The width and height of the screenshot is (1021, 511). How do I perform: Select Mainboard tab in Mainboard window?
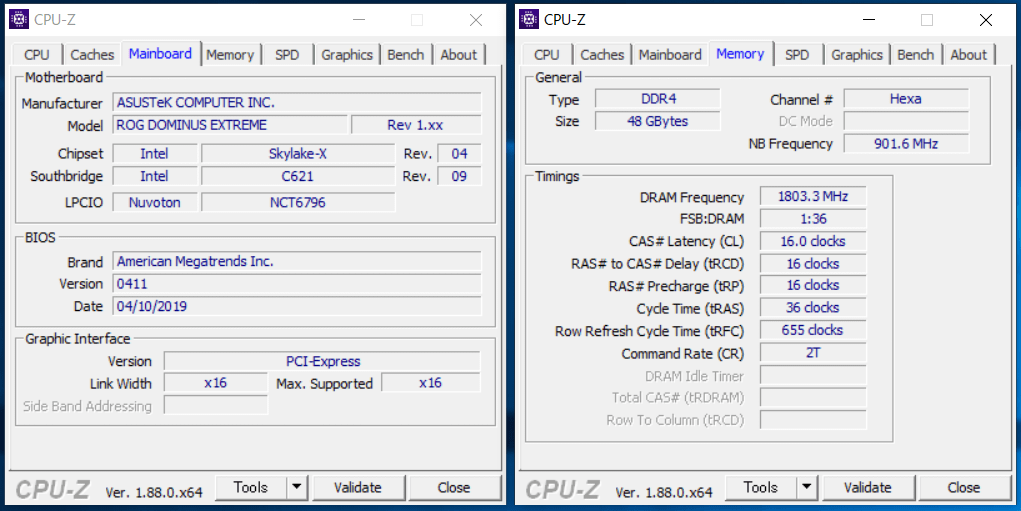[160, 53]
